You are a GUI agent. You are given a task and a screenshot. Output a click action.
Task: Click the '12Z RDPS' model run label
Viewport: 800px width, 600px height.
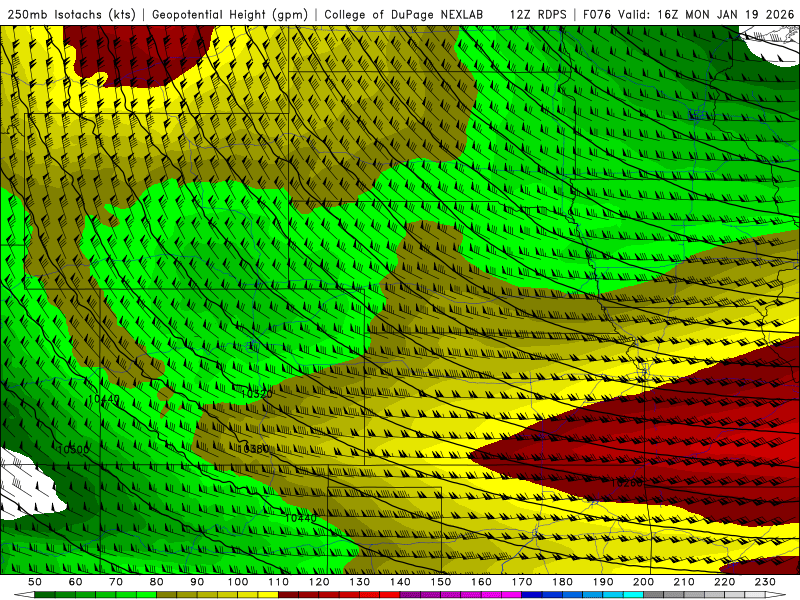pyautogui.click(x=538, y=14)
